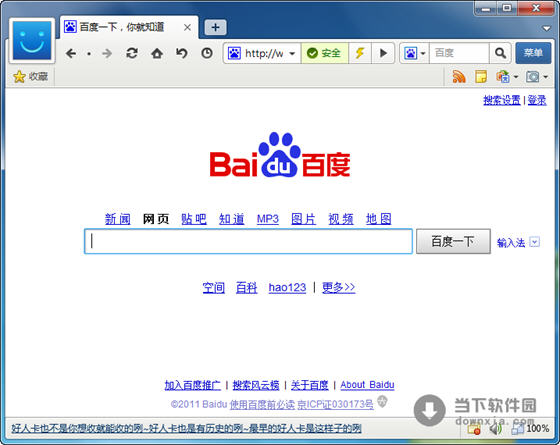Viewport: 560px width, 445px height.
Task: Click the screenshot camera icon
Action: click(532, 76)
